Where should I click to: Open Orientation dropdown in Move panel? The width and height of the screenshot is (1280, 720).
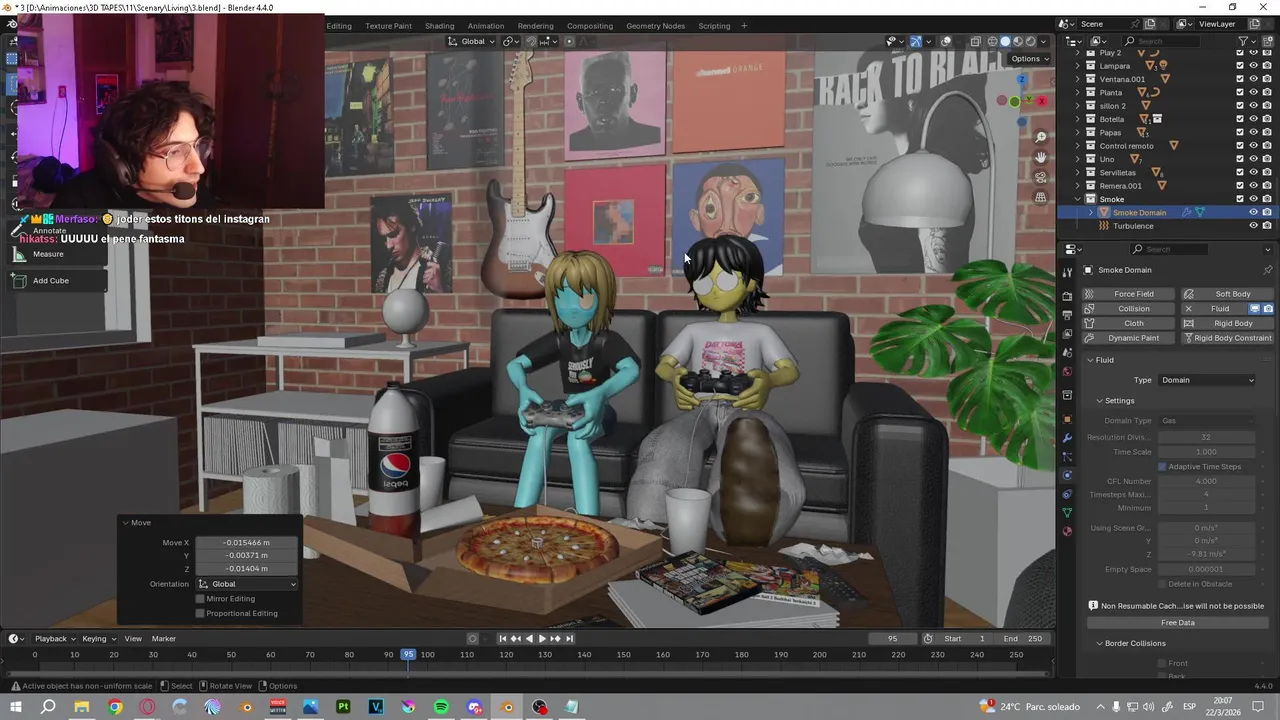[247, 584]
